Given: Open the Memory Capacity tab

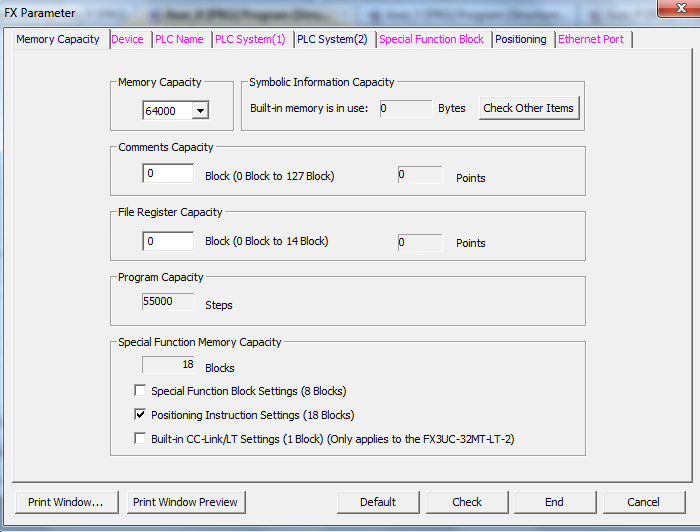Looking at the screenshot, I should coord(58,39).
